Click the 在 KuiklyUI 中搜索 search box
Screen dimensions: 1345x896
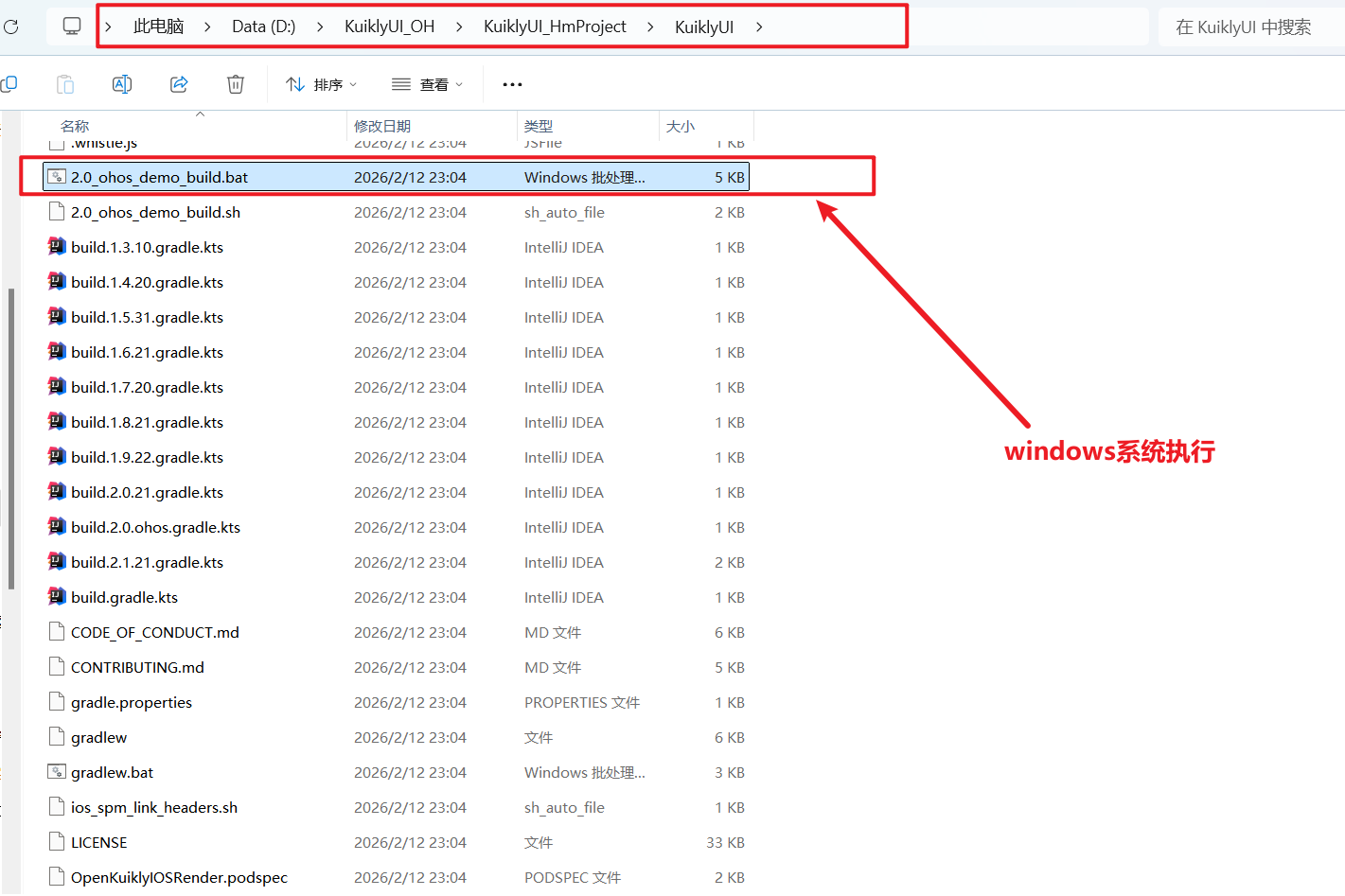pos(1251,26)
